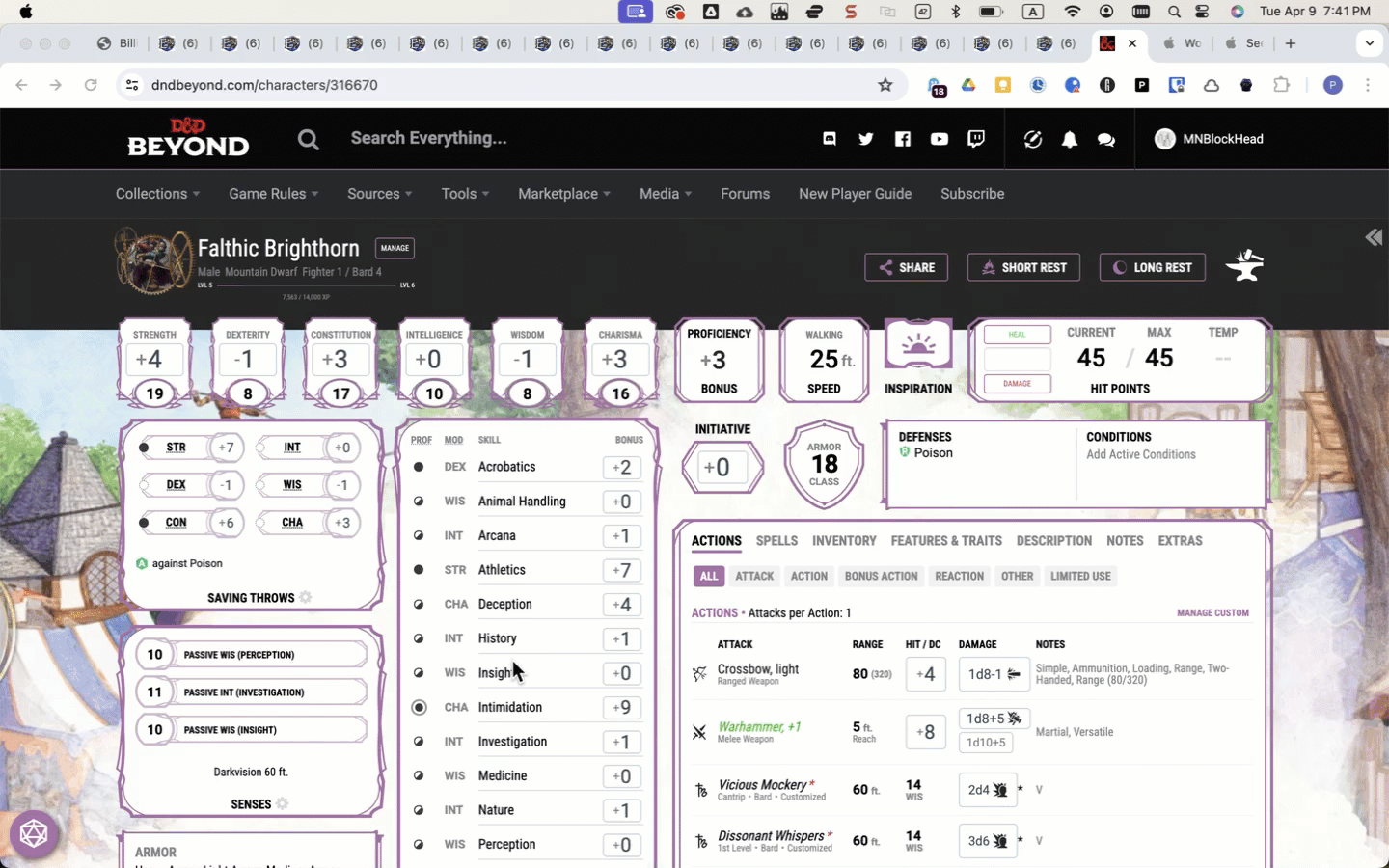Expand the Marketplace dropdown menu
1389x868 pixels.
click(563, 194)
